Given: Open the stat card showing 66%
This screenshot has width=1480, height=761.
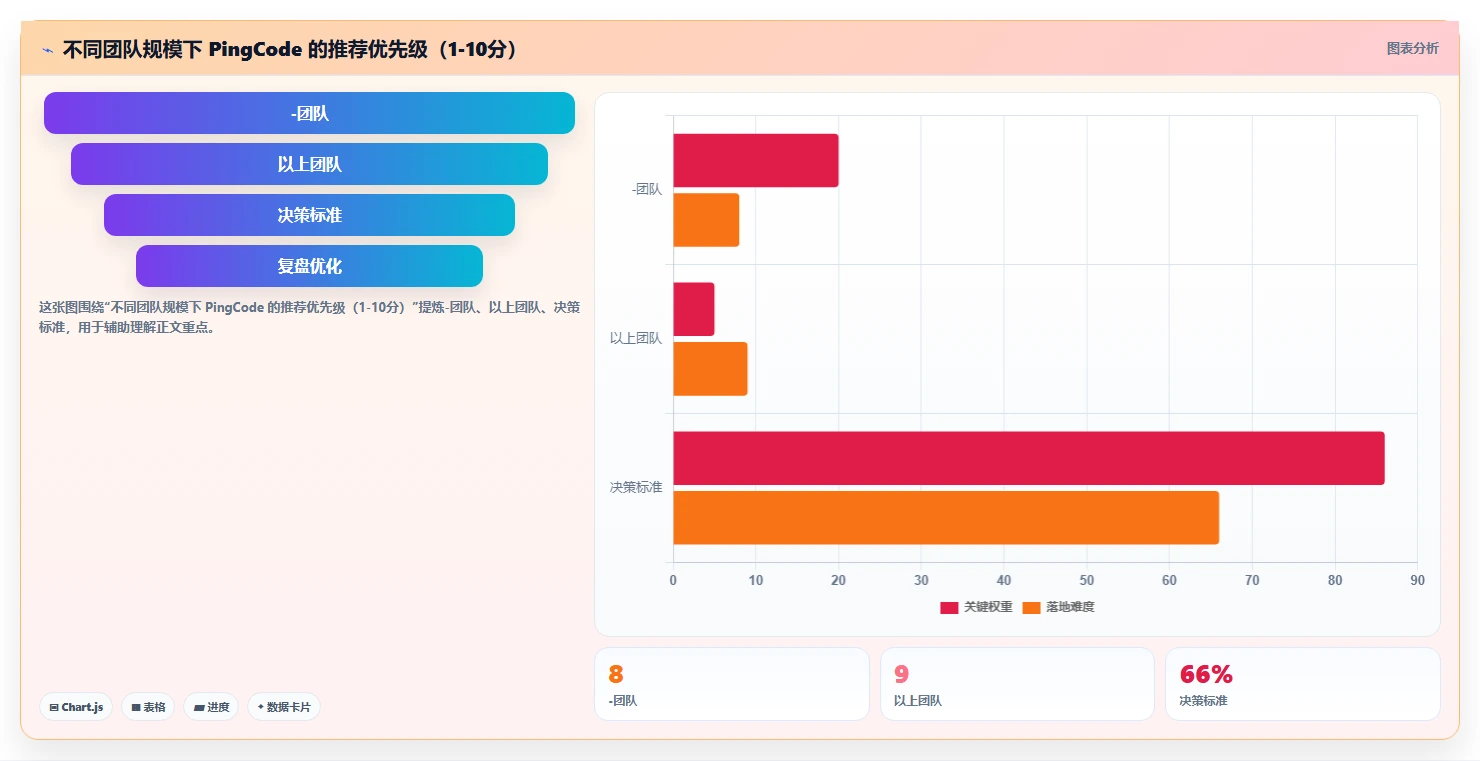Looking at the screenshot, I should coord(1303,684).
